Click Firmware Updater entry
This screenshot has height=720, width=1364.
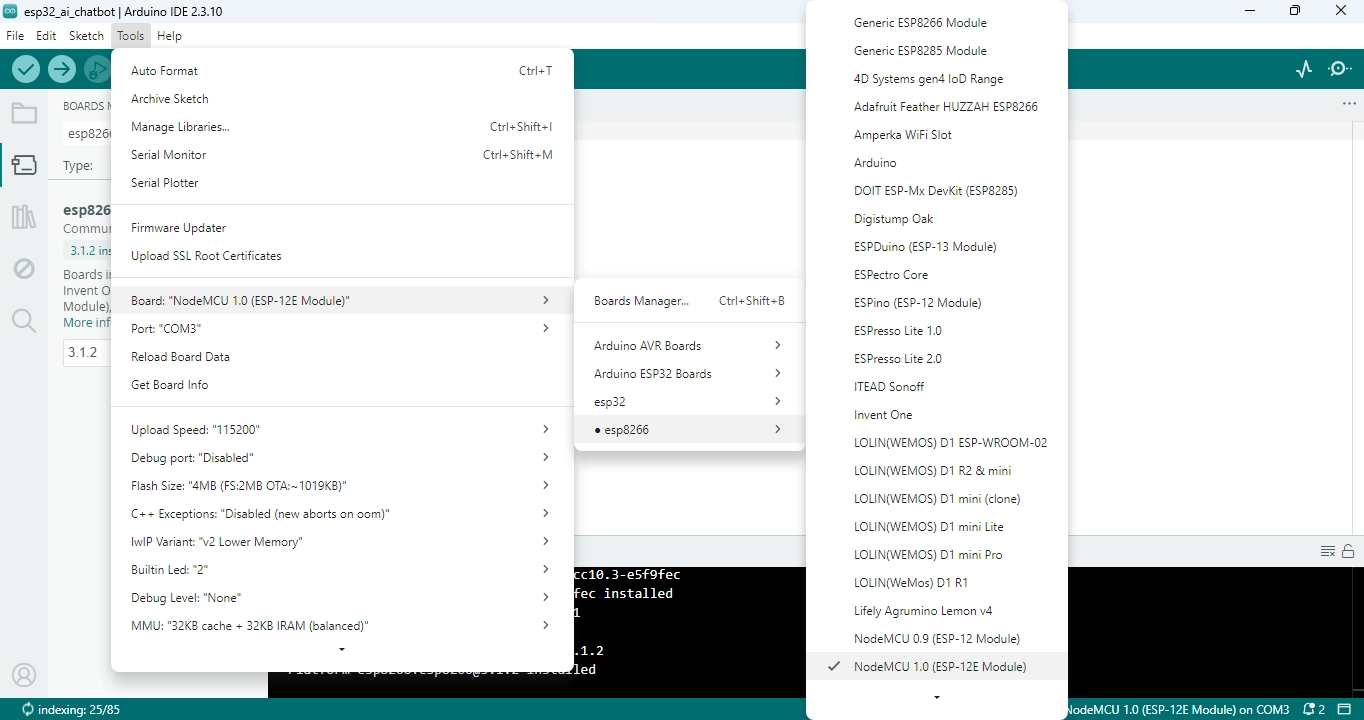coord(342,228)
